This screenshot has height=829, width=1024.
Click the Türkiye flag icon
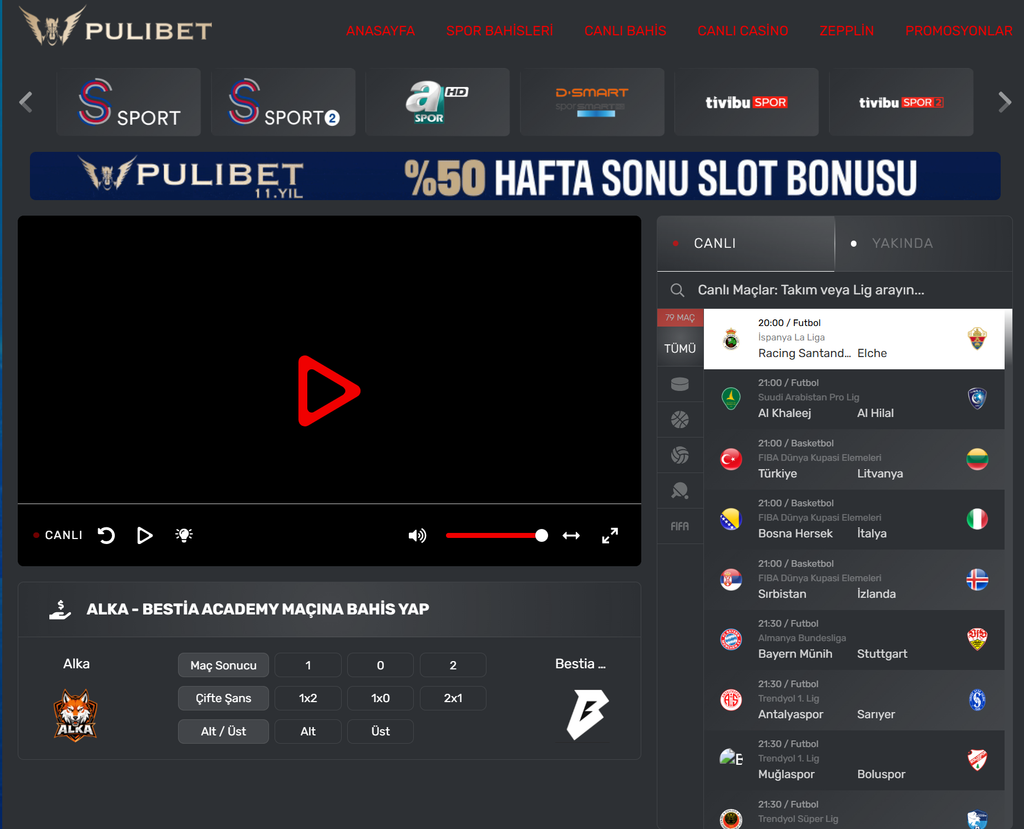coord(731,459)
